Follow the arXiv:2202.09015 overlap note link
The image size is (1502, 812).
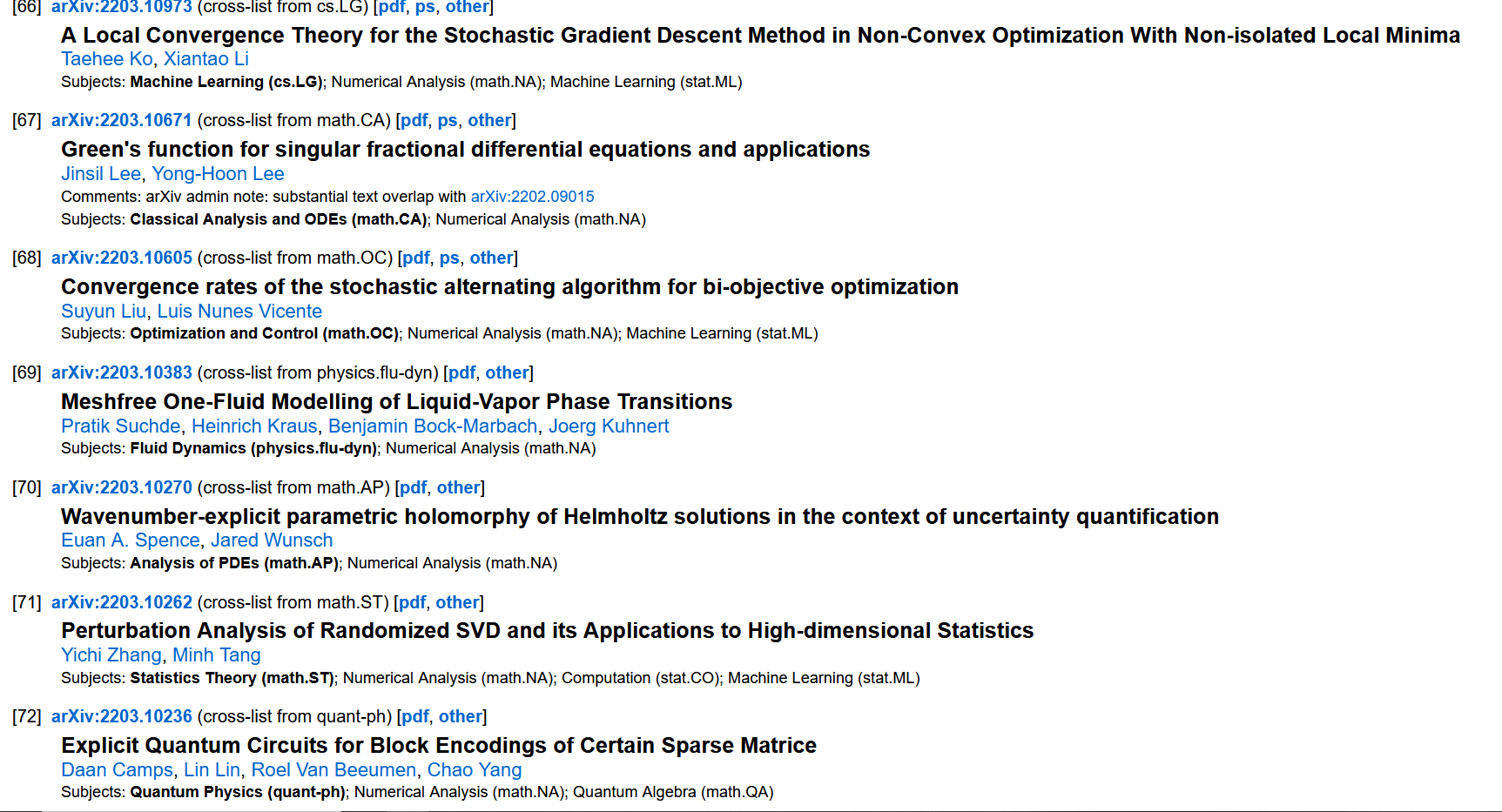533,197
